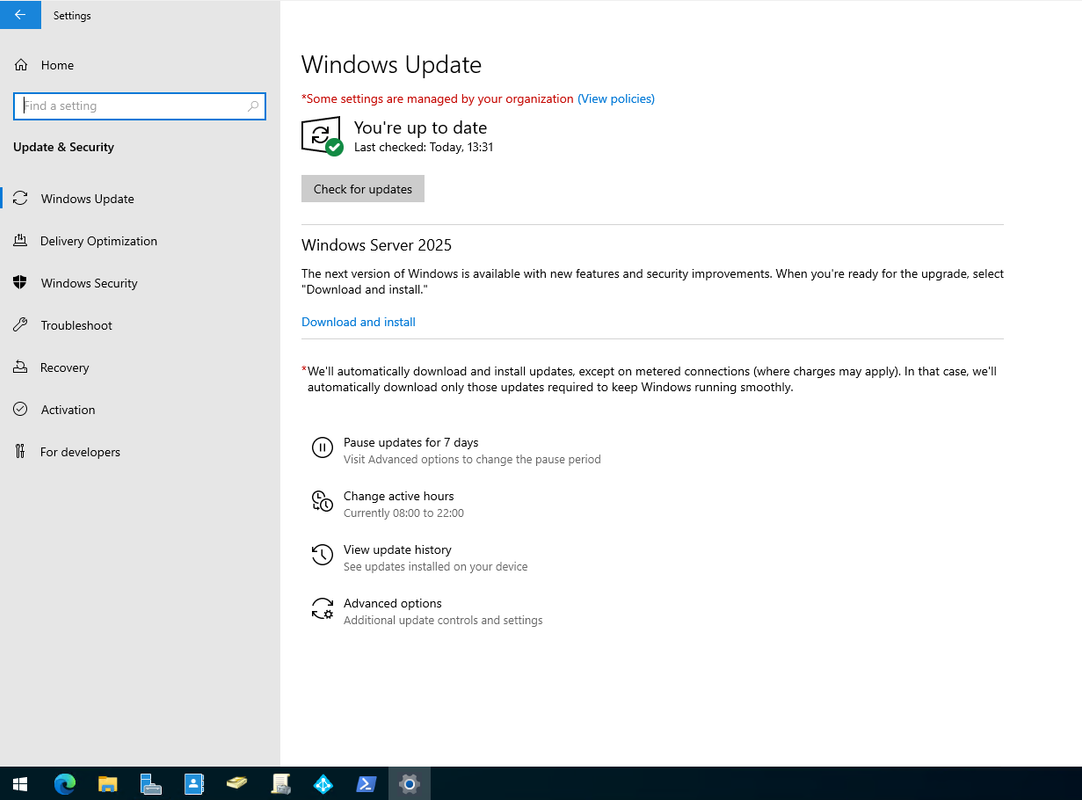The image size is (1082, 800).
Task: Click the back arrow in Settings
Action: point(20,14)
